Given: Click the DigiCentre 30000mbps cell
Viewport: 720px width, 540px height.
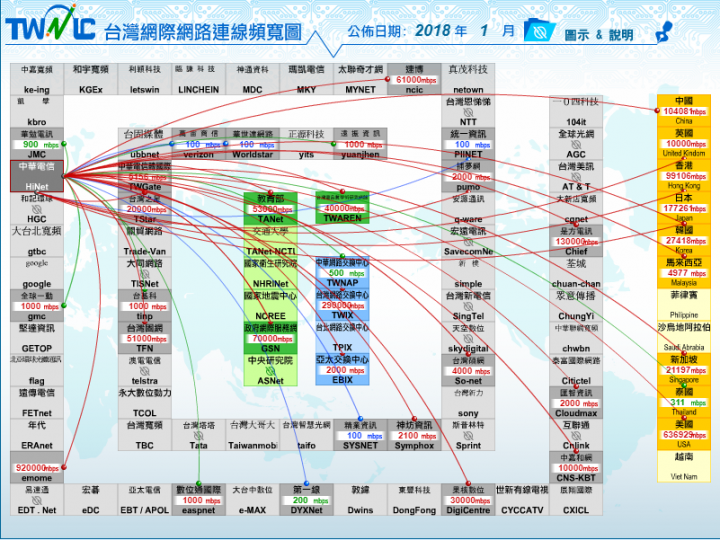Looking at the screenshot, I should pyautogui.click(x=468, y=500).
